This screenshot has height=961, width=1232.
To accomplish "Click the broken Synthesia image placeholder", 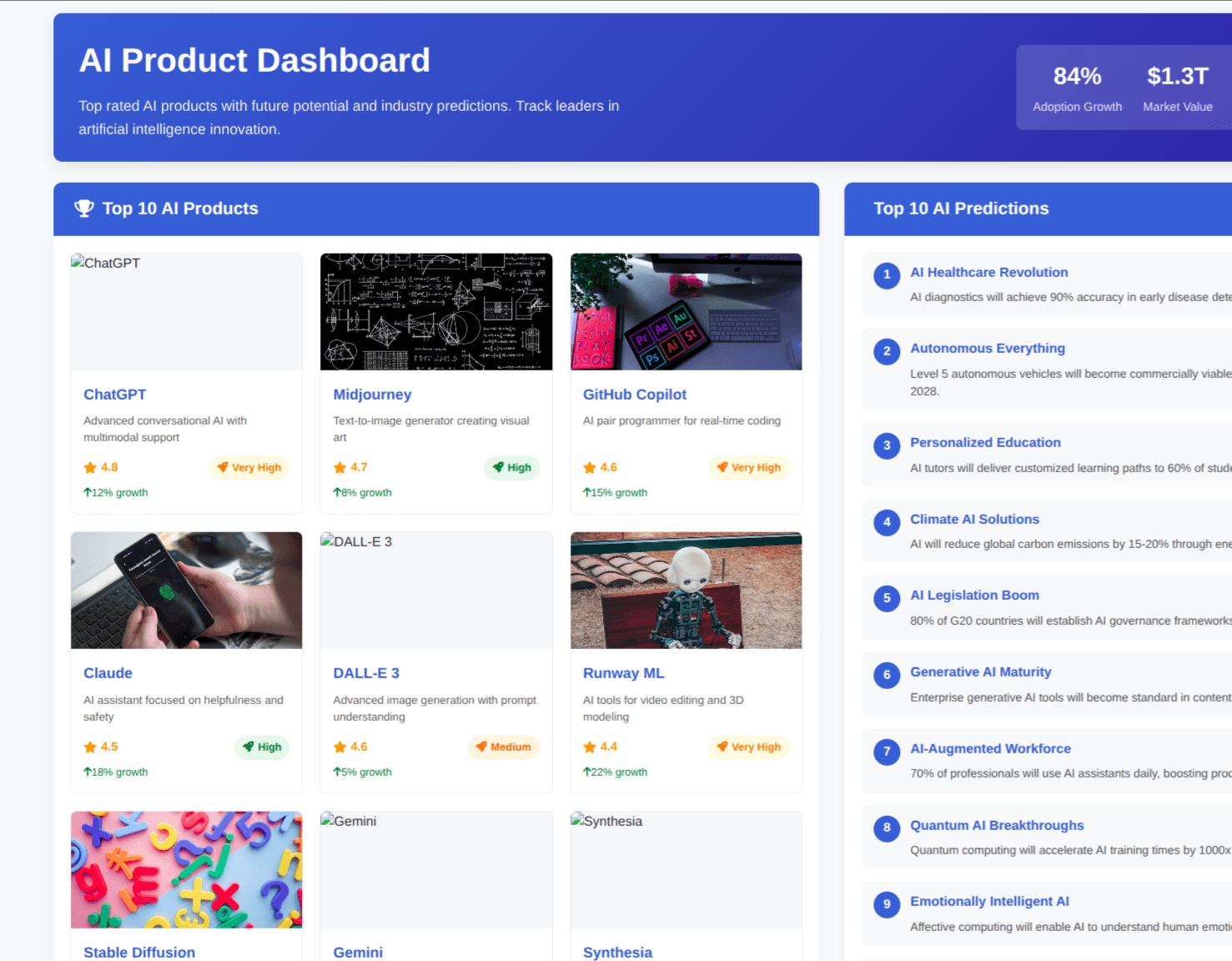I will click(686, 870).
